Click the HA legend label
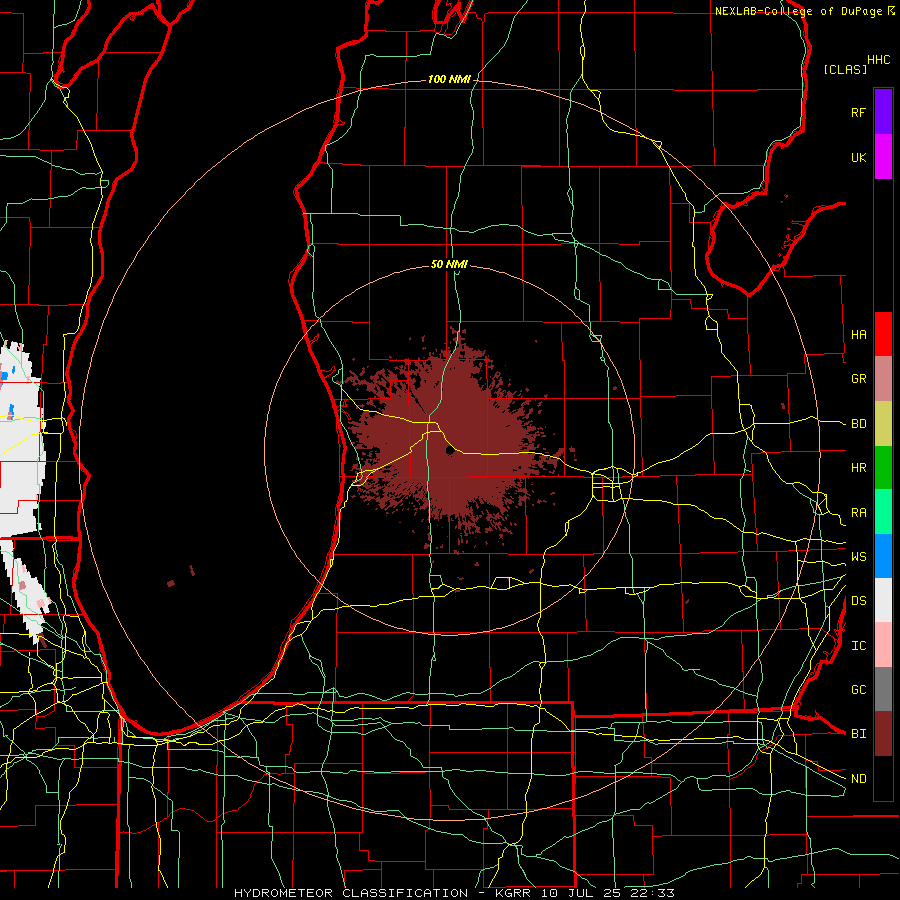The height and width of the screenshot is (900, 900). tap(858, 334)
